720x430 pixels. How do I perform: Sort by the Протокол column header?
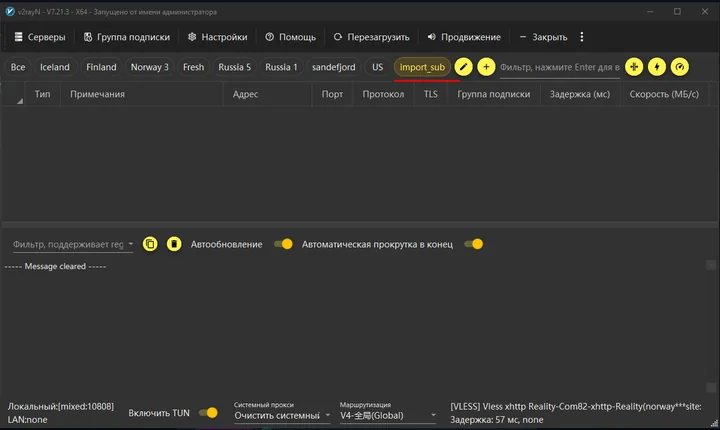tap(383, 94)
